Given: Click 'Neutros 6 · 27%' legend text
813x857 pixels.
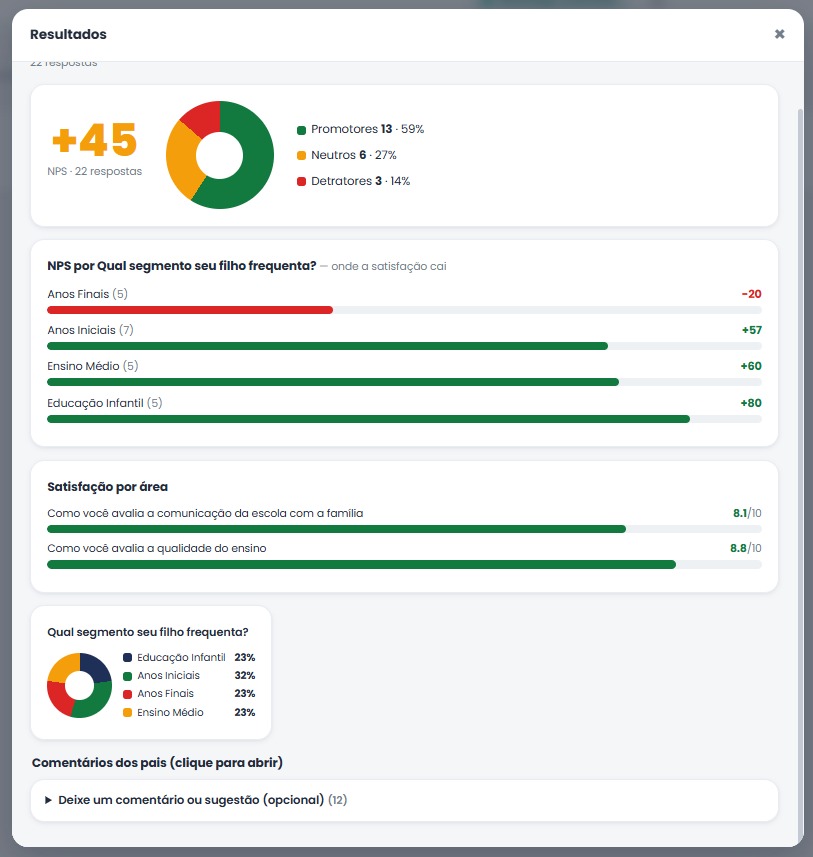Looking at the screenshot, I should [354, 155].
